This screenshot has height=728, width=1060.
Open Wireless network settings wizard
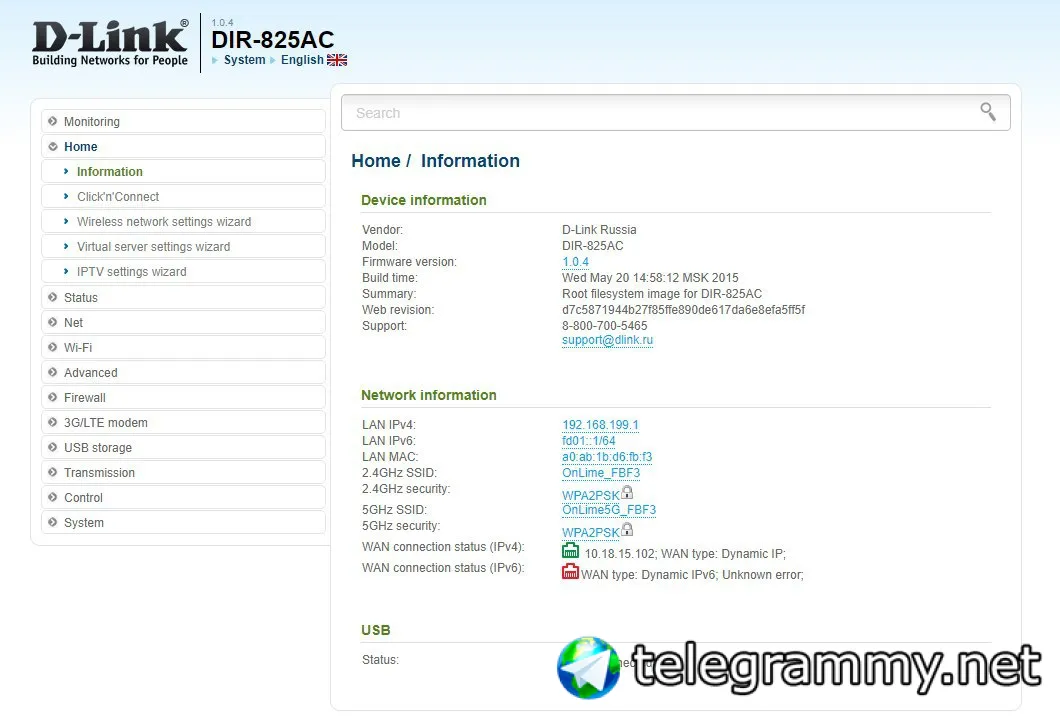pos(183,222)
